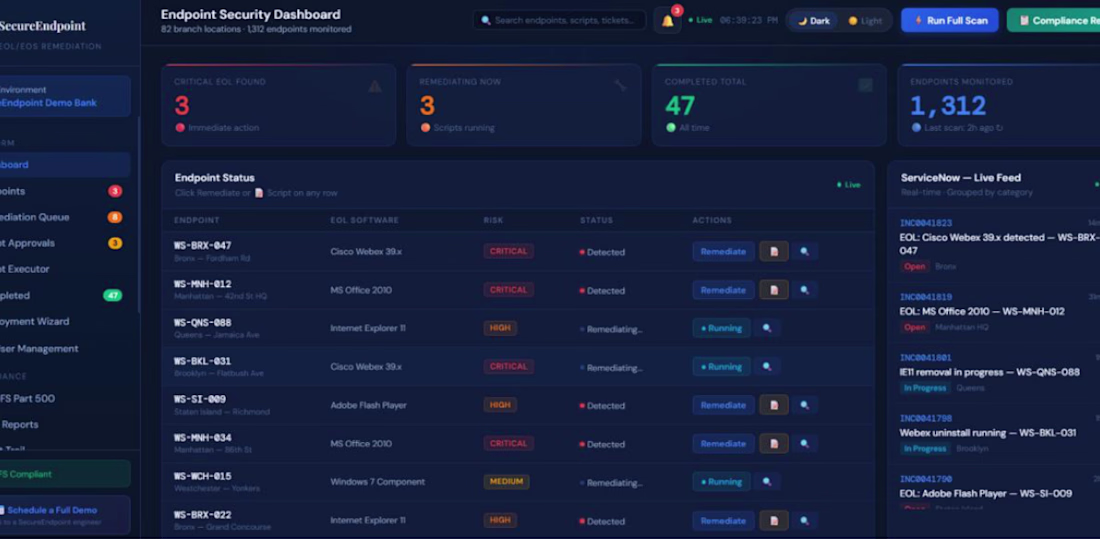1100x540 pixels.
Task: Click warning triangle icon on Critical EOL card
Action: coord(375,86)
